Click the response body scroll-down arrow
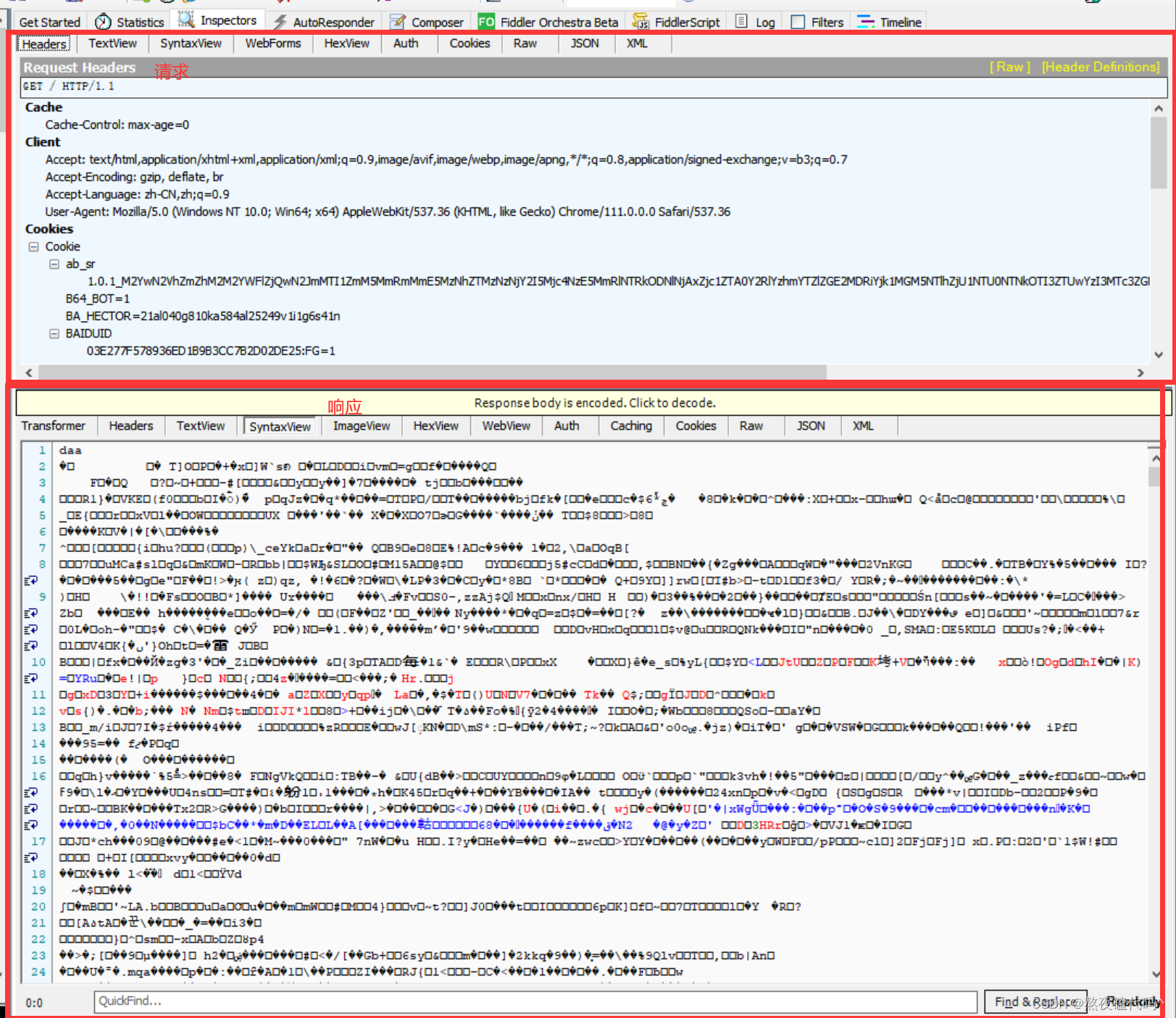 point(1156,974)
